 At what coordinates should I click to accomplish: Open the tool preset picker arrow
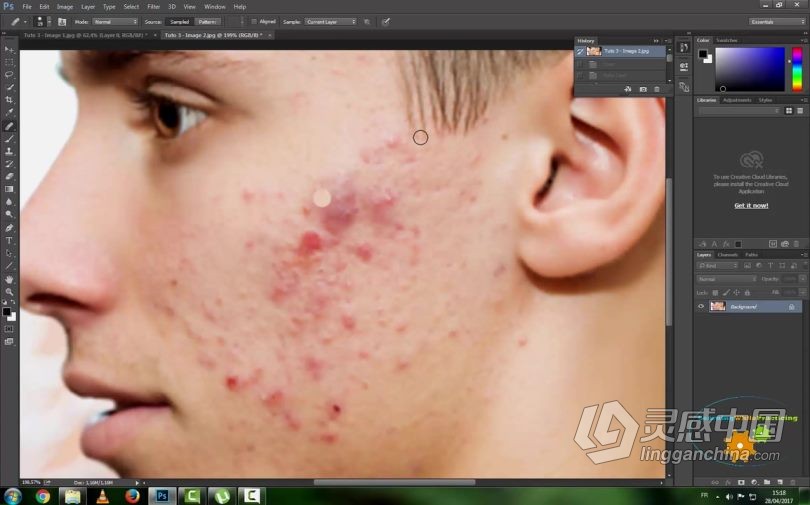(25, 22)
